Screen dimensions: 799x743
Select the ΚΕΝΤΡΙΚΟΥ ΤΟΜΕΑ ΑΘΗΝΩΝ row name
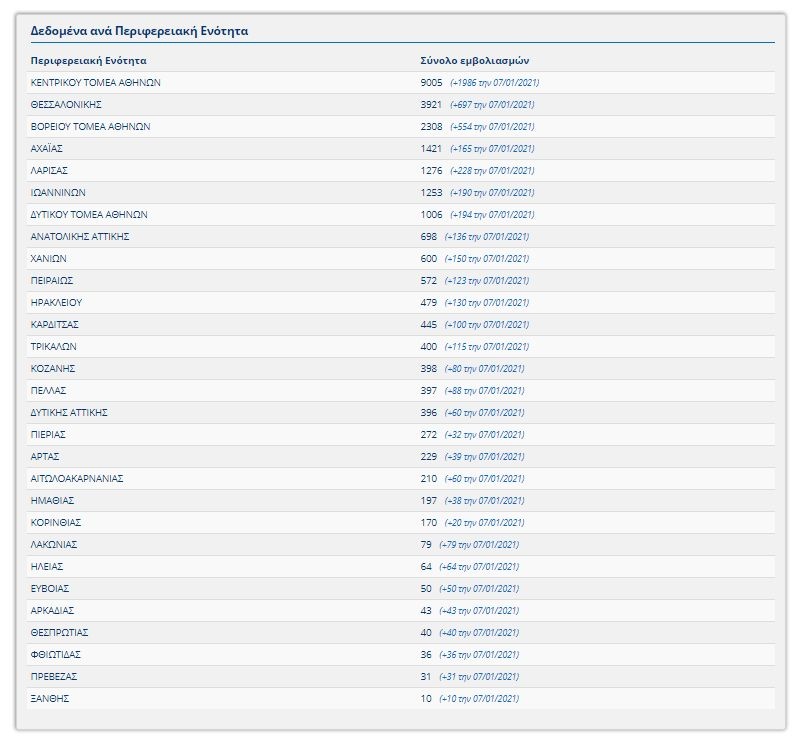point(95,83)
